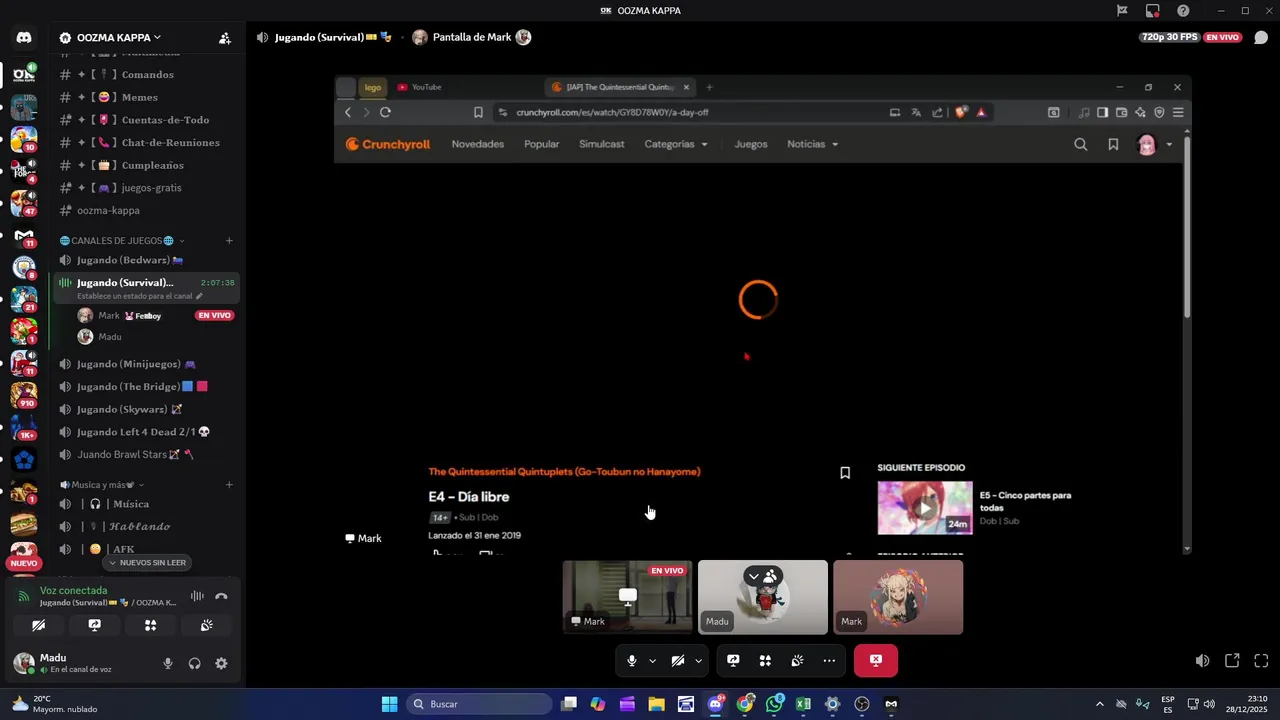The height and width of the screenshot is (720, 1280).
Task: Open microphone options arrow in call bar
Action: click(652, 661)
